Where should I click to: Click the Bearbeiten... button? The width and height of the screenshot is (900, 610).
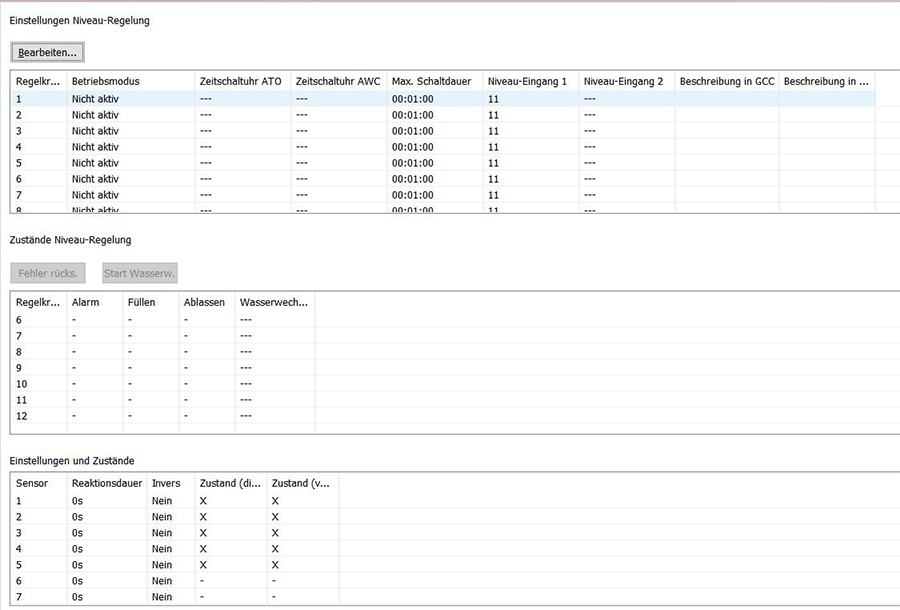coord(48,51)
